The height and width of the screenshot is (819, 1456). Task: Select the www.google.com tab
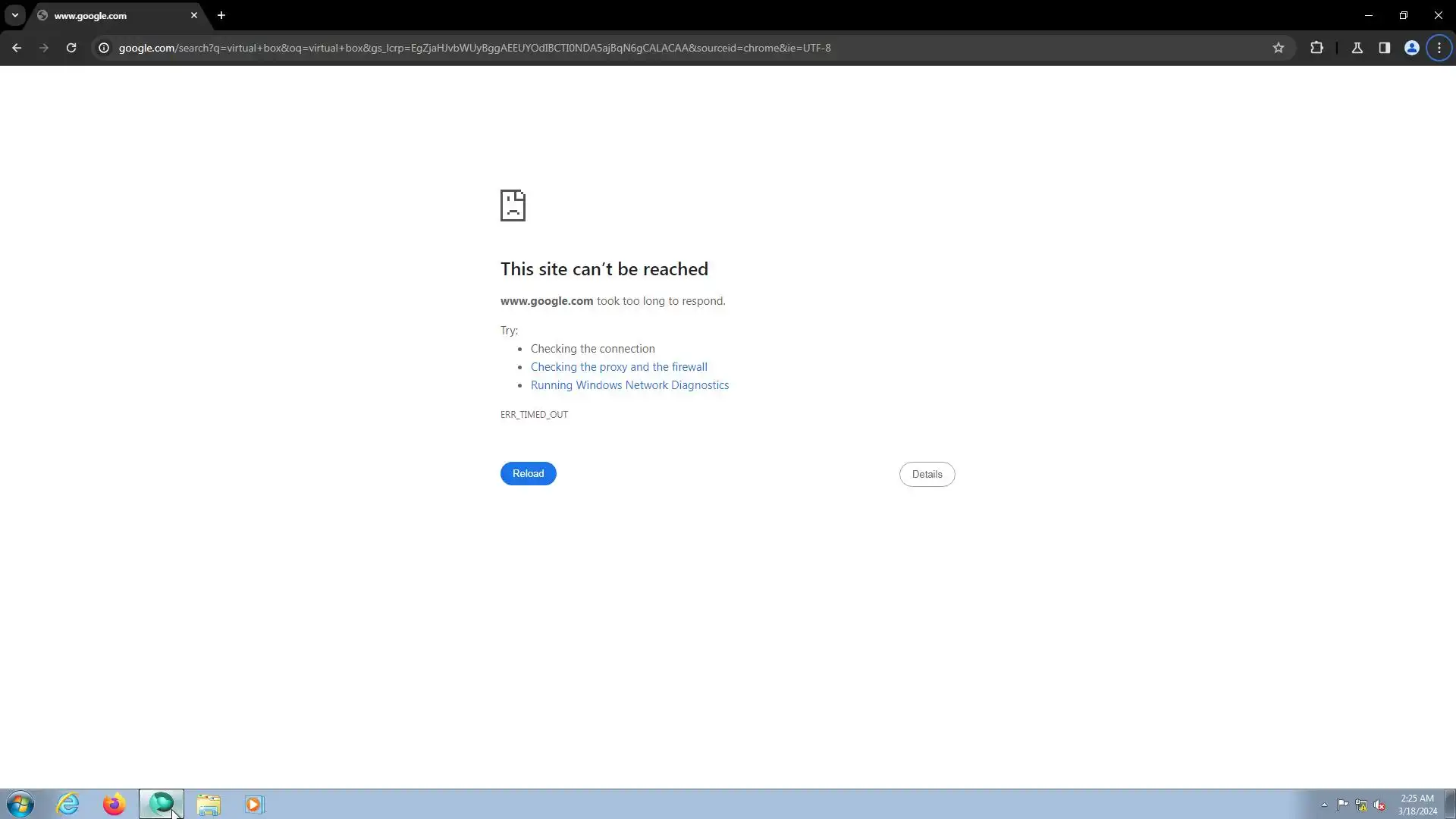click(106, 15)
